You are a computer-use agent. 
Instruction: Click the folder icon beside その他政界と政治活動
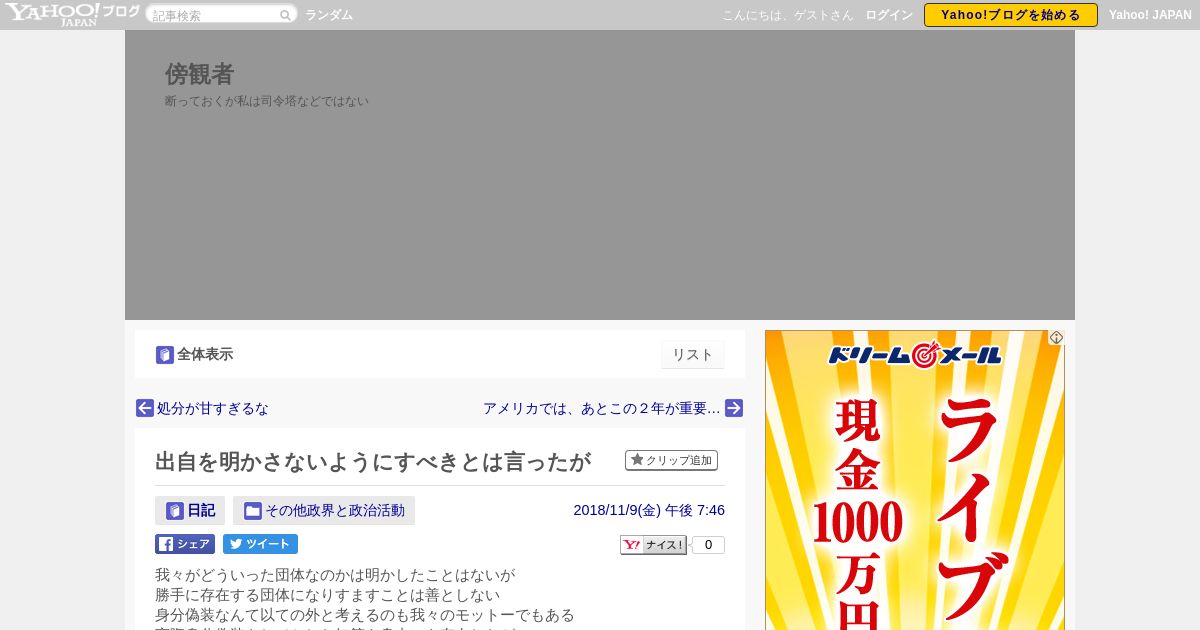[253, 511]
